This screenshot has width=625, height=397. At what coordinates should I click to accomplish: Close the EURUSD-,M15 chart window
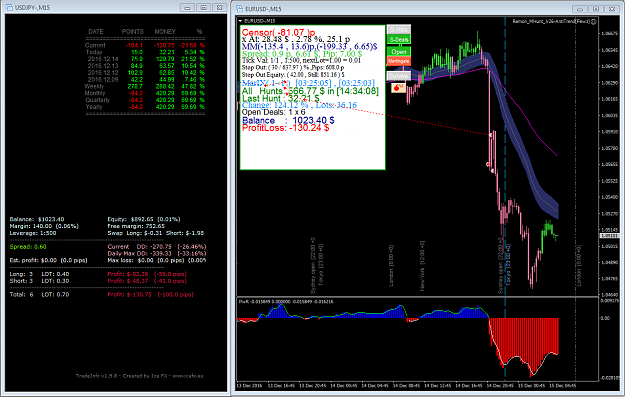612,9
